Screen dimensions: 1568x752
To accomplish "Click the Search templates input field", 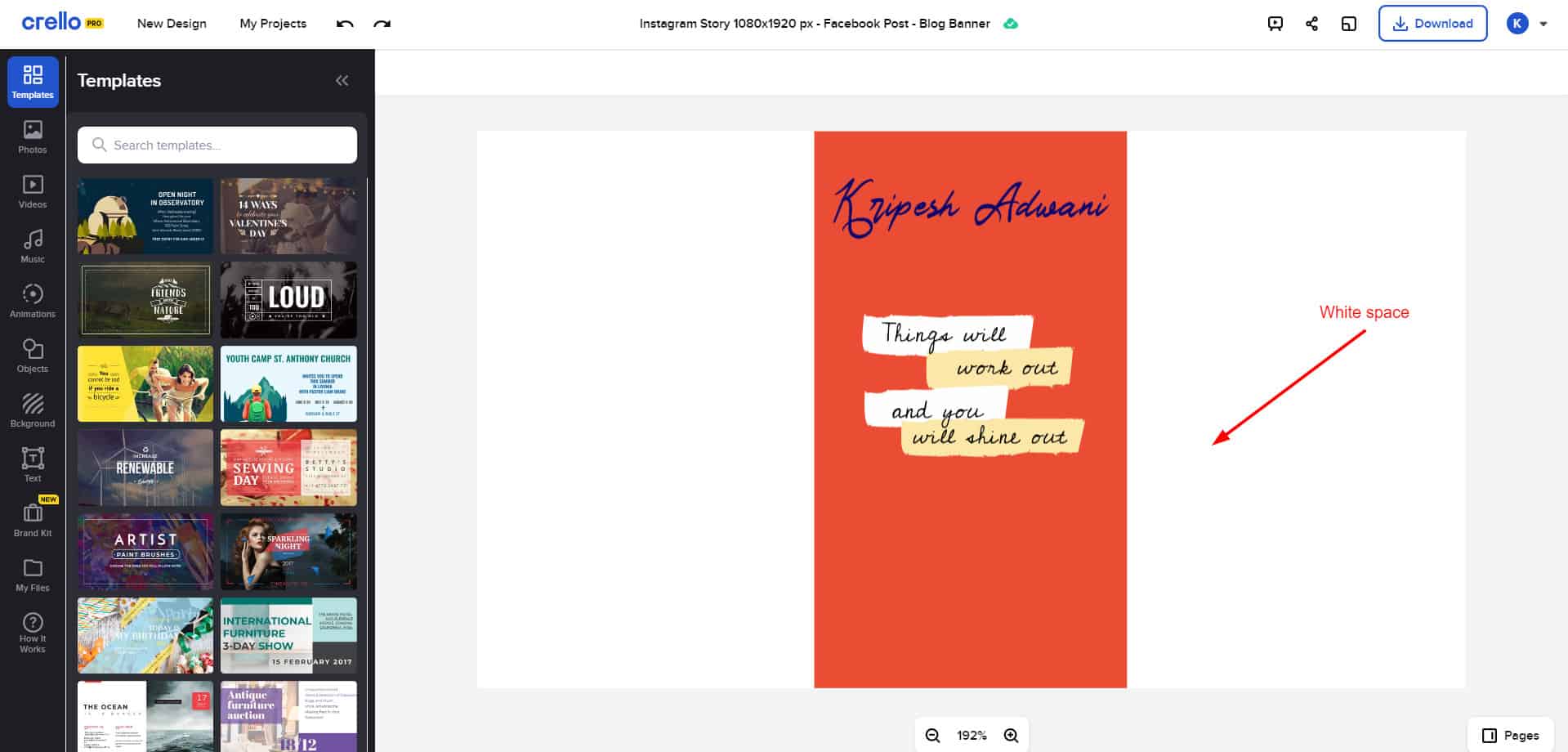I will coord(217,145).
